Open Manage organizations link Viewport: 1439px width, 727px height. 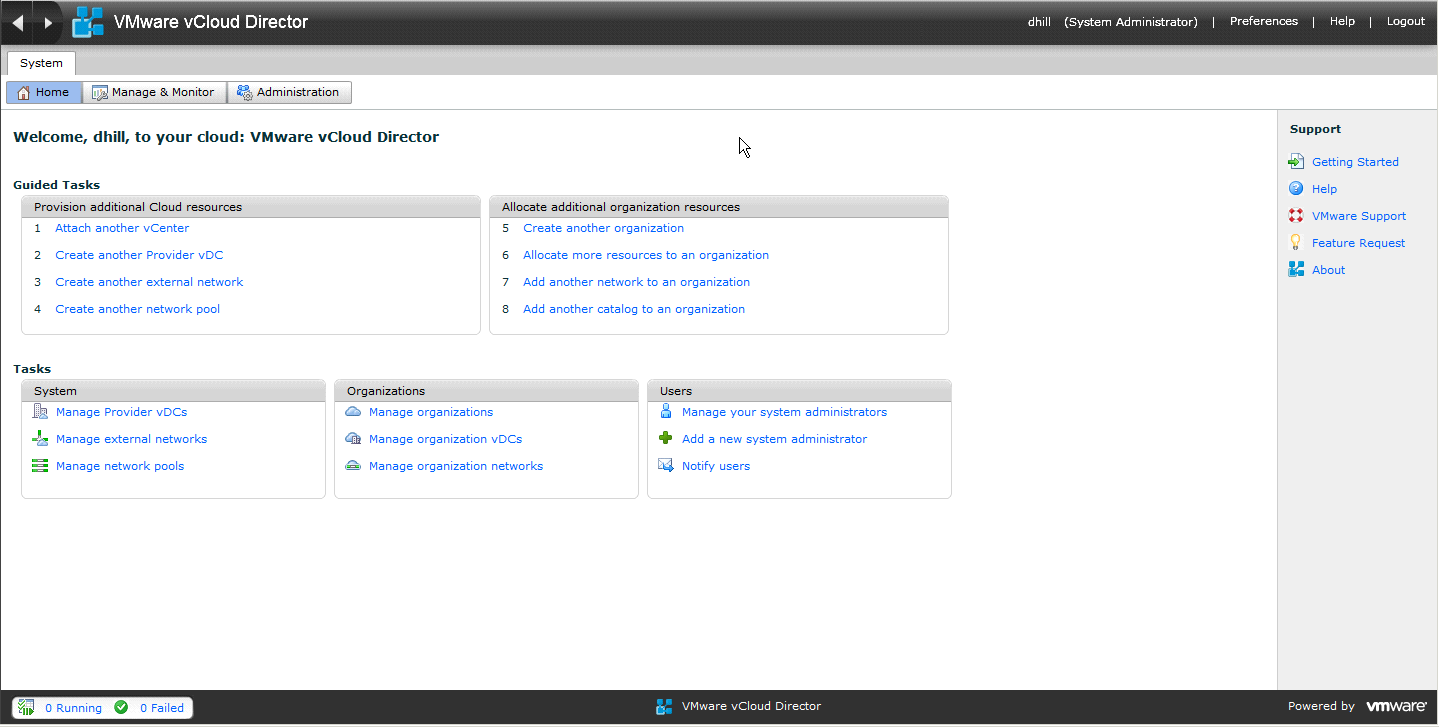tap(431, 412)
